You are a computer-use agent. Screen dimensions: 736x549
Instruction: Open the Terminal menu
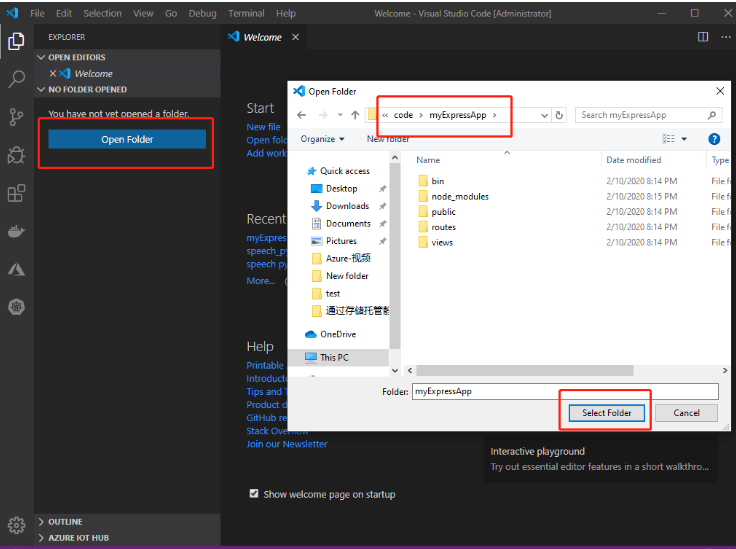[246, 13]
